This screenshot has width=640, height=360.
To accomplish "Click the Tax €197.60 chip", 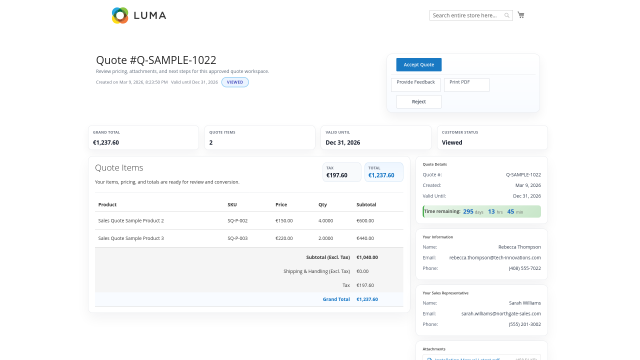I will pyautogui.click(x=342, y=172).
